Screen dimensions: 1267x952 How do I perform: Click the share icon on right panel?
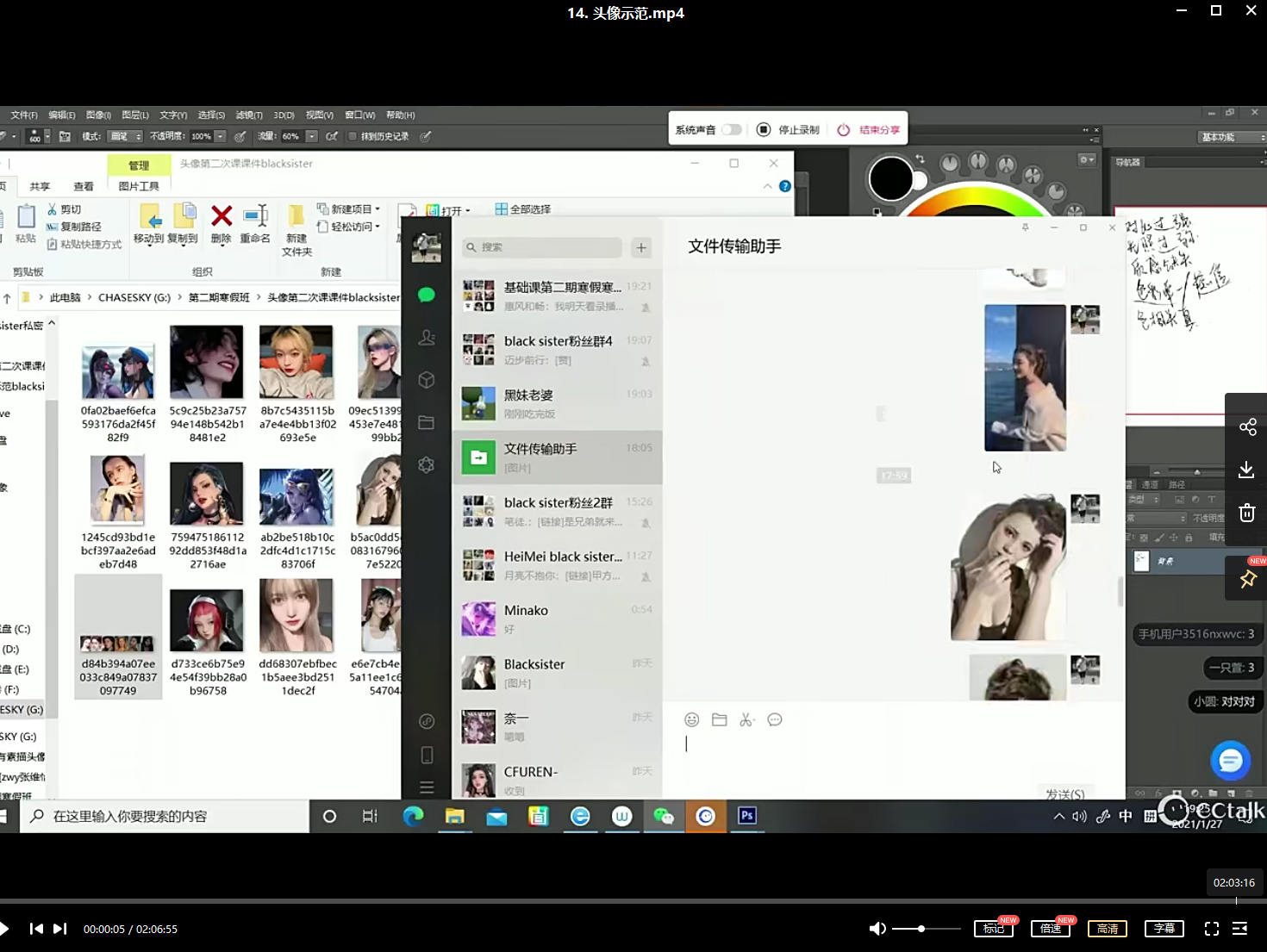[x=1246, y=427]
